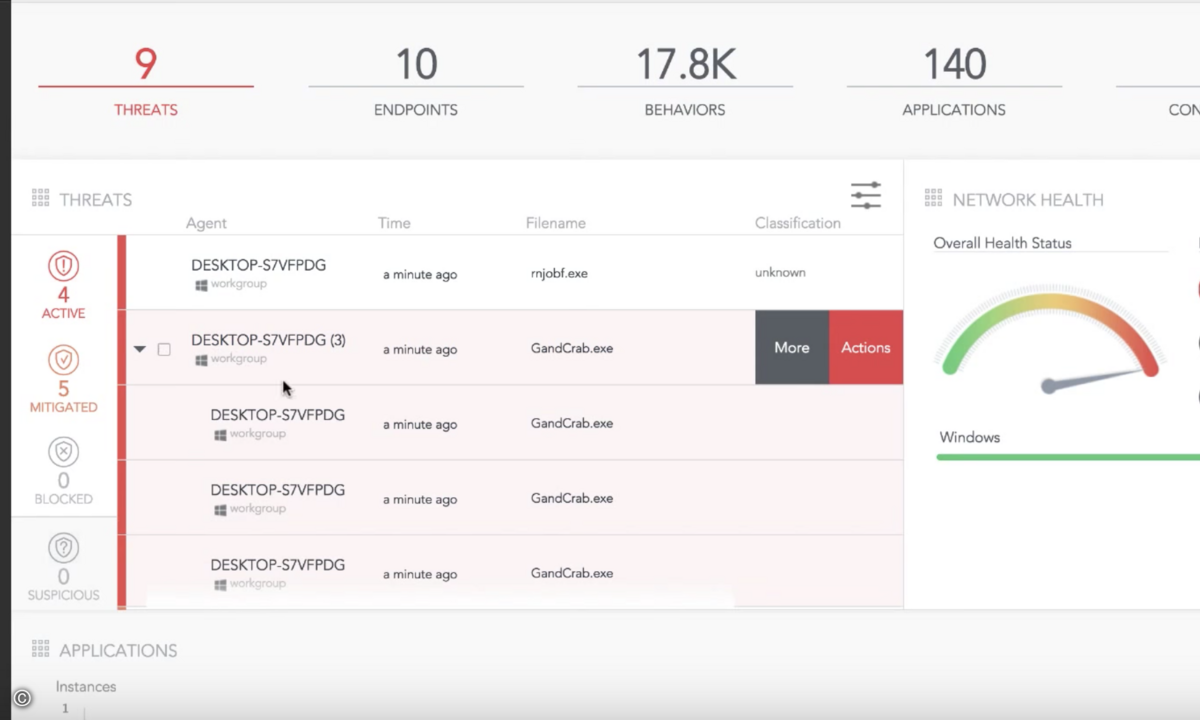Click the More button on GandCrab.exe row

pos(792,347)
